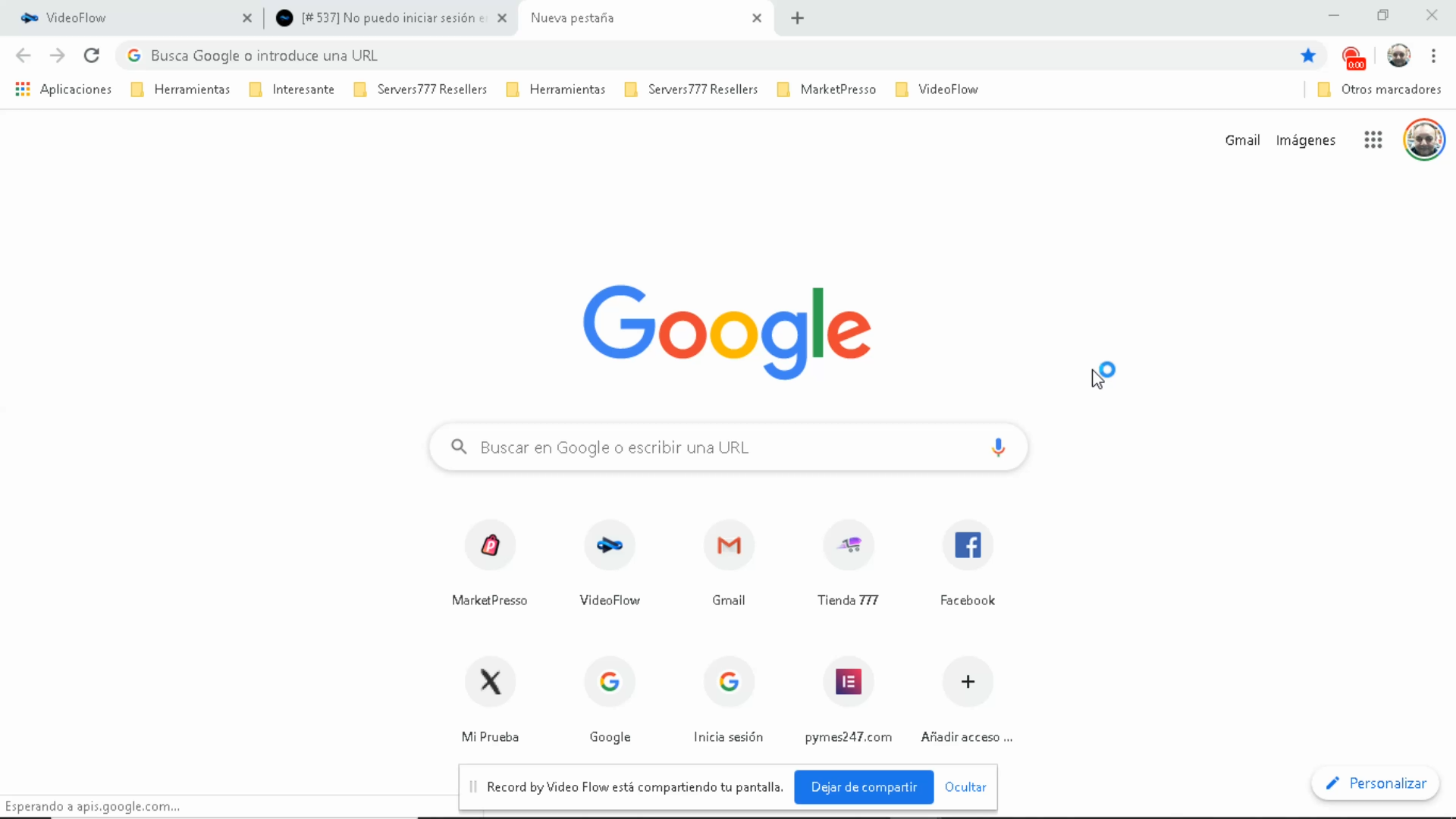This screenshot has width=1456, height=819.
Task: Close the Nueva pestaña tab
Action: pyautogui.click(x=757, y=18)
